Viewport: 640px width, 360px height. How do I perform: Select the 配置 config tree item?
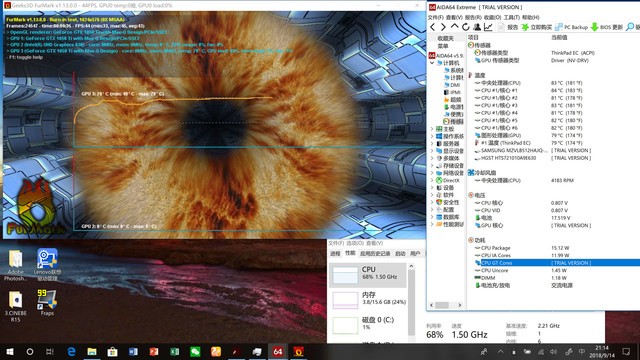(x=445, y=210)
